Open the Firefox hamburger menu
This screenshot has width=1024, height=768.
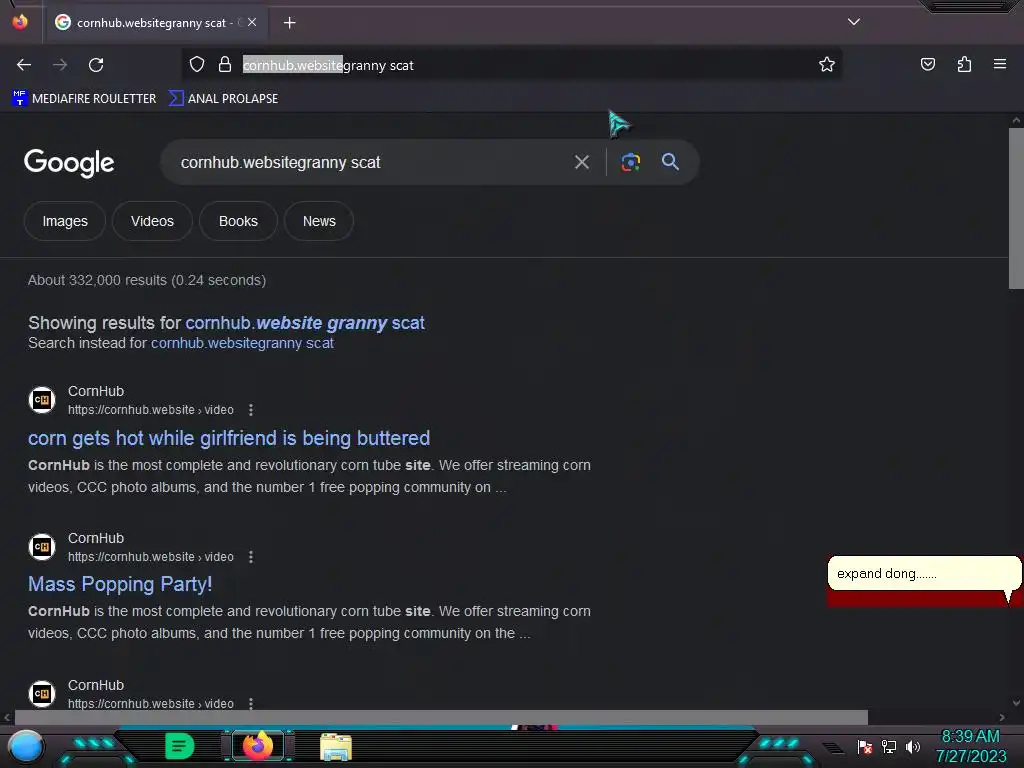coord(1000,64)
